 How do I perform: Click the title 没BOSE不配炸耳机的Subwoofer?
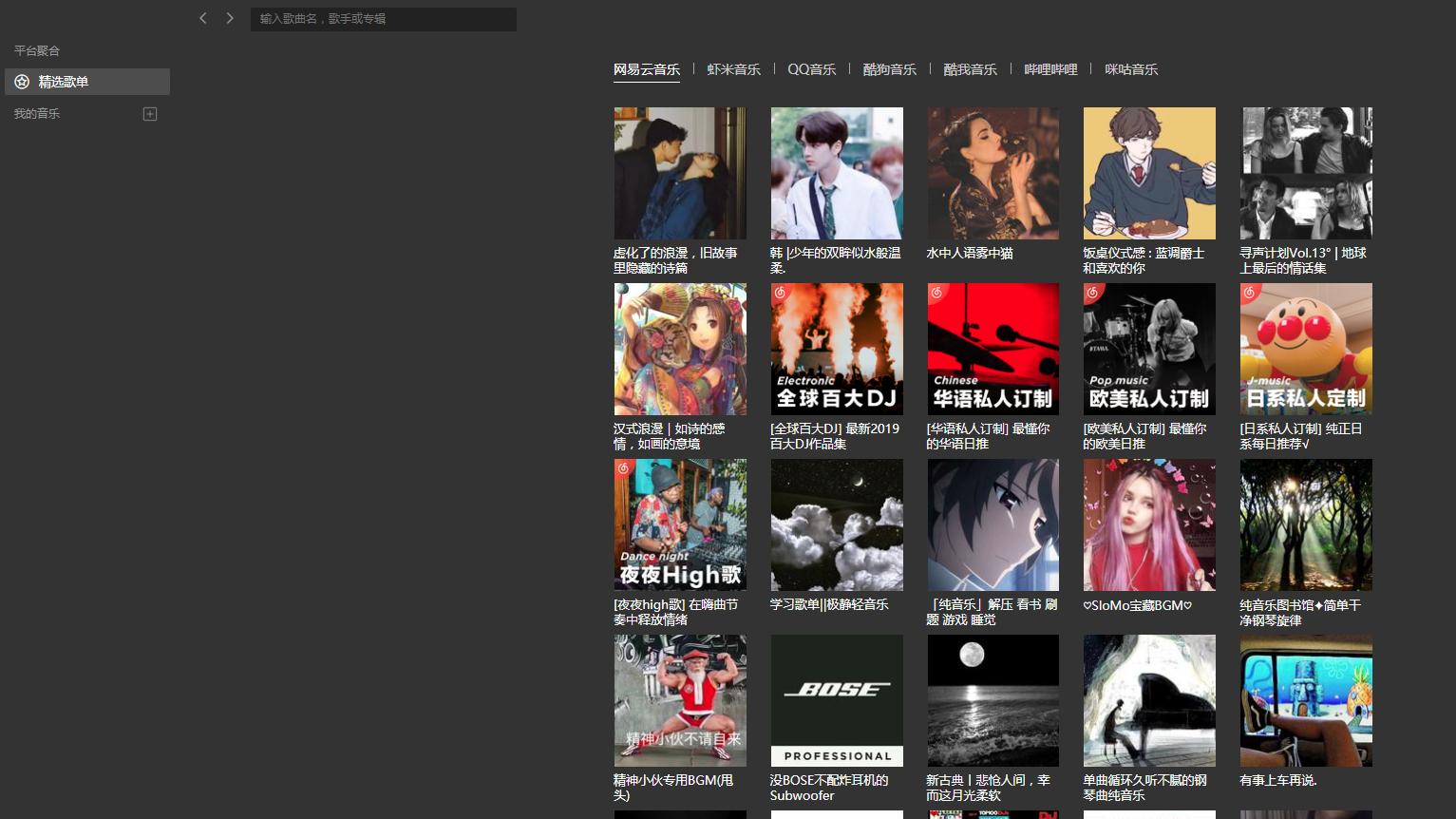pyautogui.click(x=829, y=788)
